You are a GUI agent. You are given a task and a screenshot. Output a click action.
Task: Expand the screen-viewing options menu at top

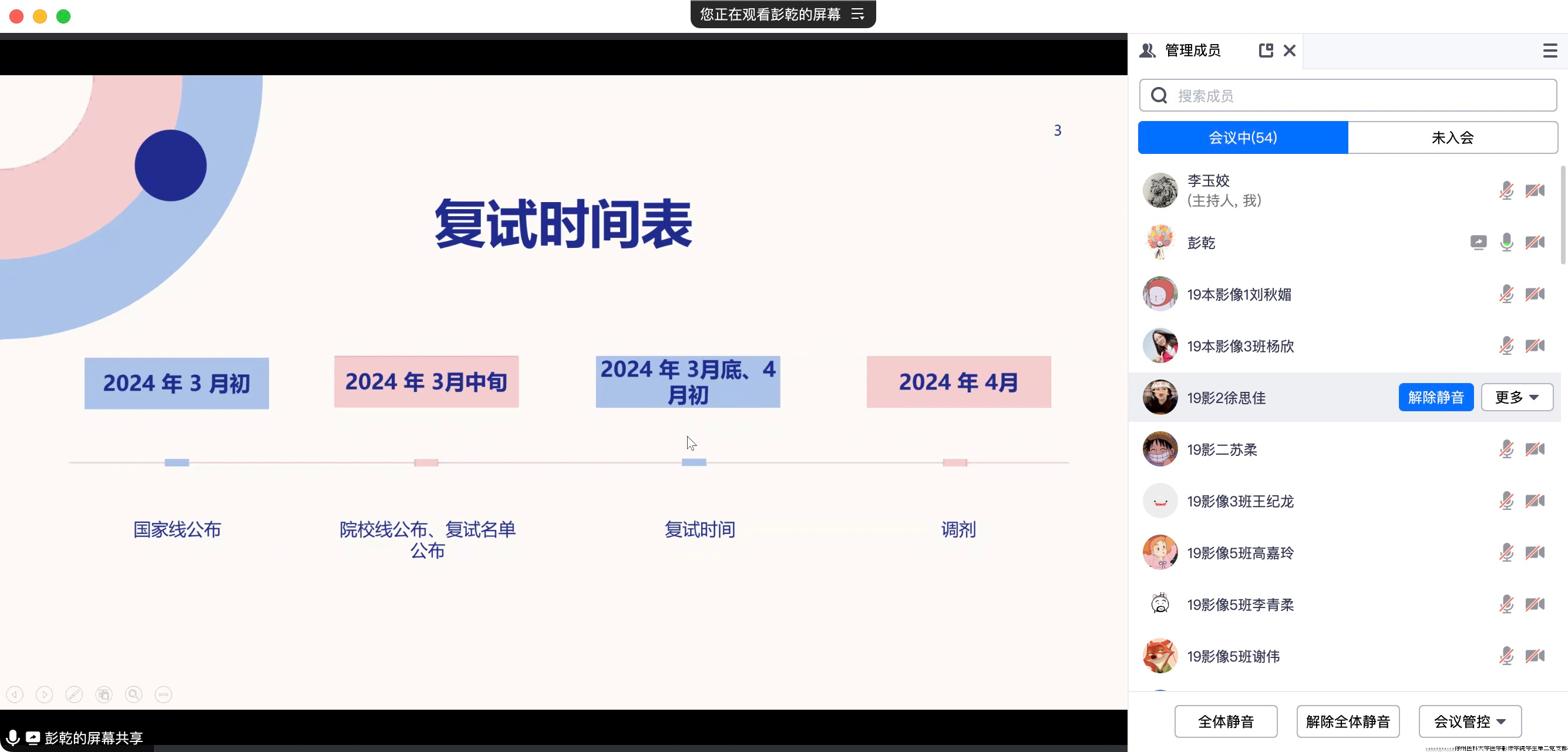[857, 14]
